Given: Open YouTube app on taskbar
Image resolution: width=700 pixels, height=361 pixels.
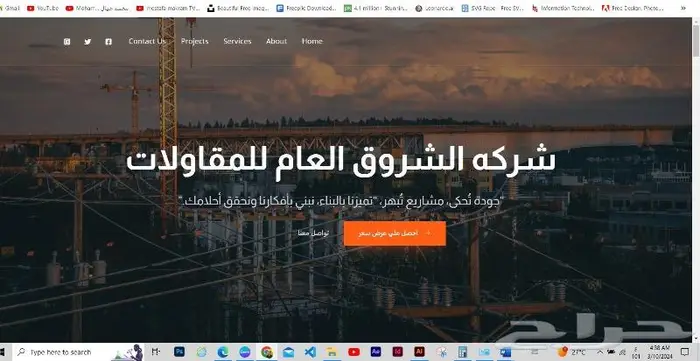Looking at the screenshot, I should pos(354,352).
